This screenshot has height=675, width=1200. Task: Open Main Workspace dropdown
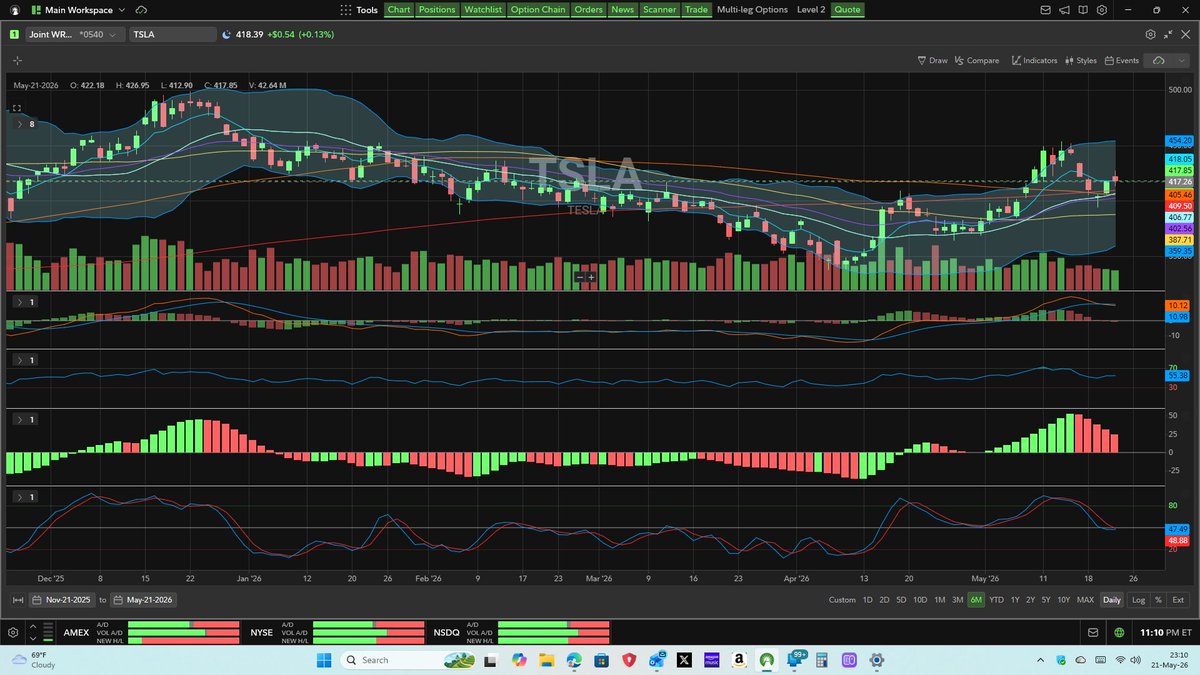[78, 10]
